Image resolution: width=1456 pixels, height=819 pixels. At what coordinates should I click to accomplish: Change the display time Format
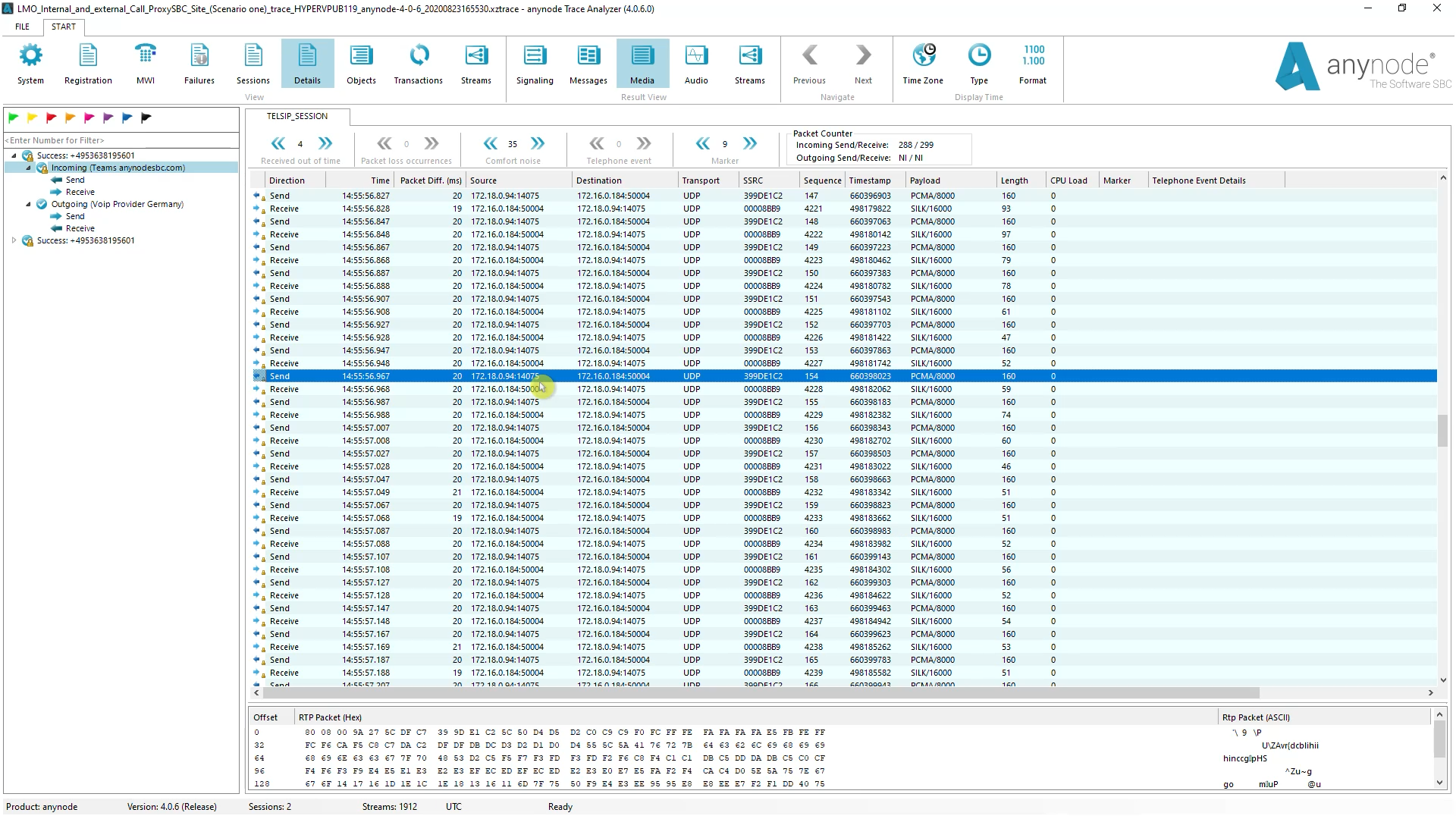(1033, 64)
